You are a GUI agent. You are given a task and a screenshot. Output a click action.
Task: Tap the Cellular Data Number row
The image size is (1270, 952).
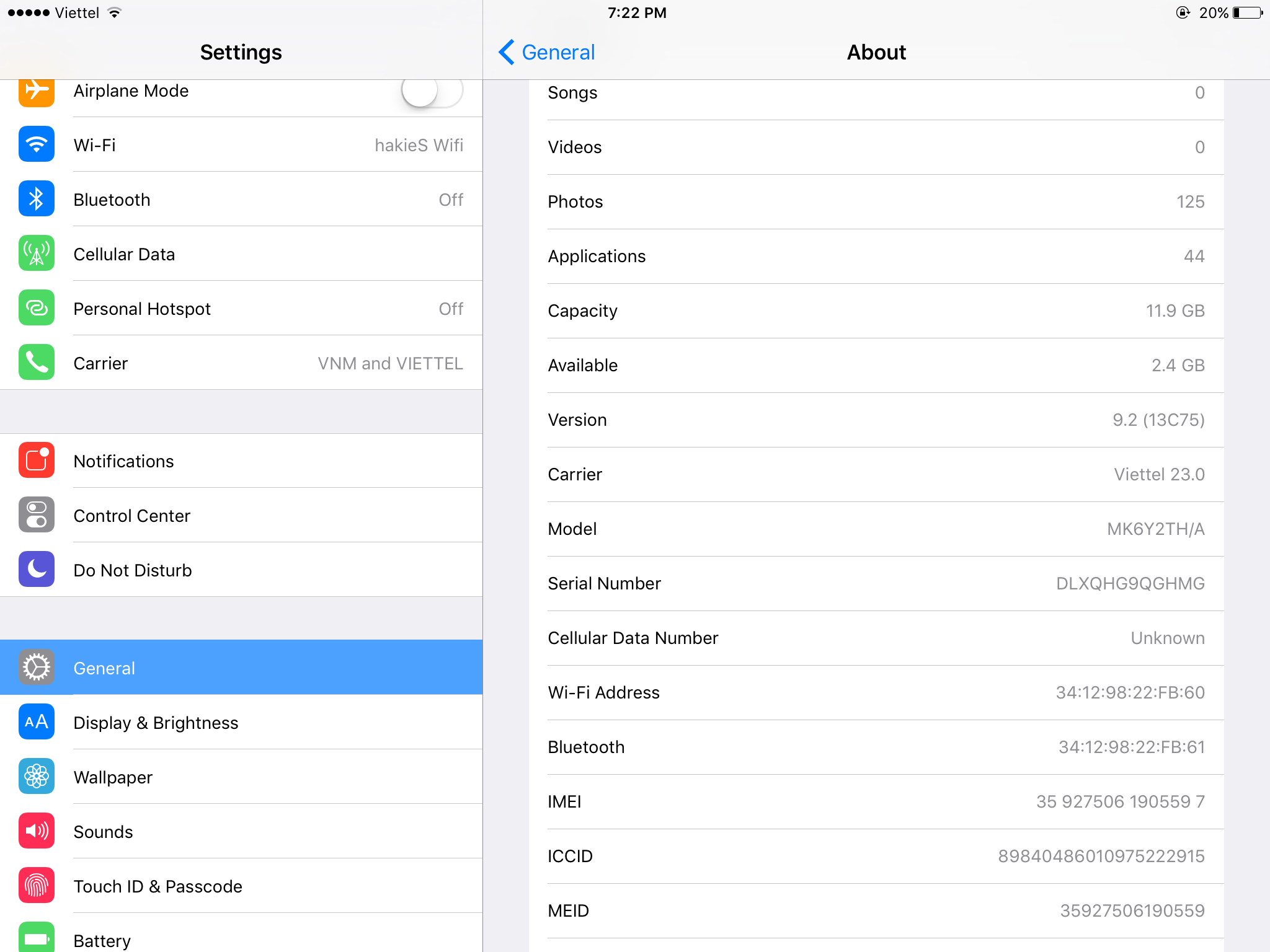point(876,638)
